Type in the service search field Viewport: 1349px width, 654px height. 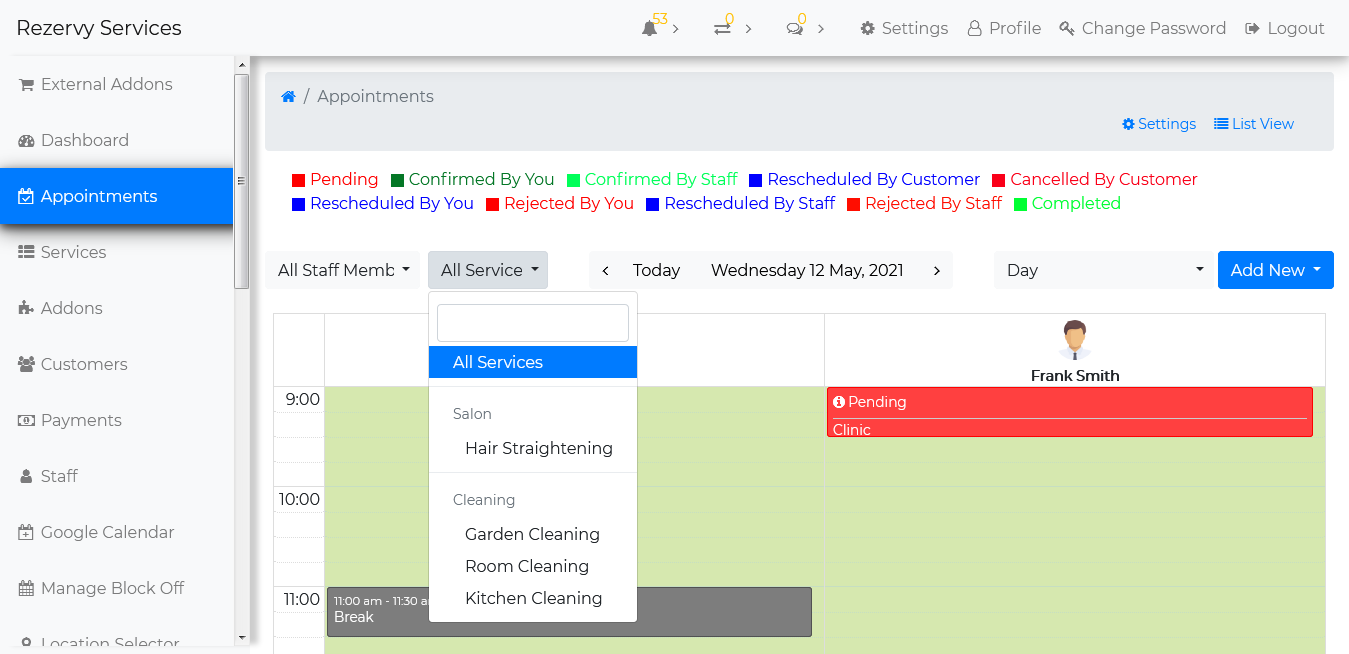[533, 323]
